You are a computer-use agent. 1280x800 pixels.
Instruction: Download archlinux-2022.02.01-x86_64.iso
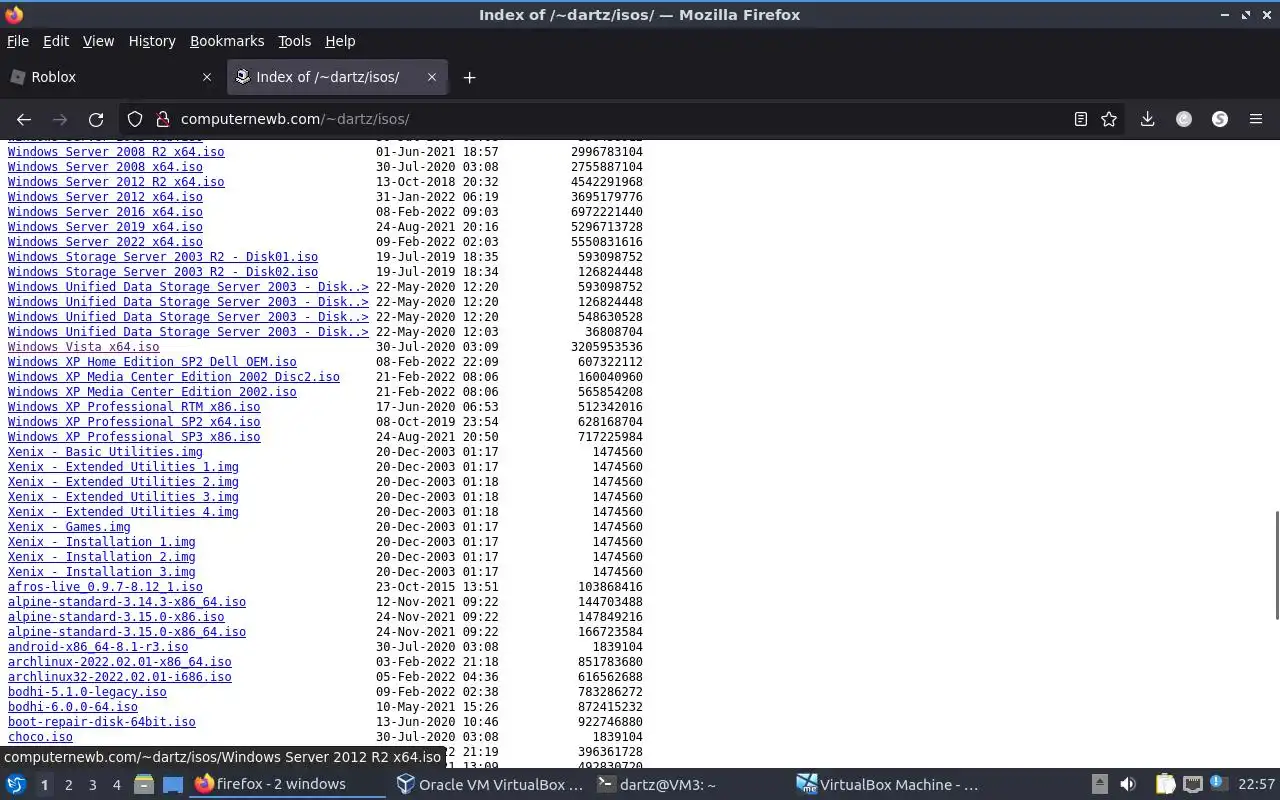[x=120, y=662]
